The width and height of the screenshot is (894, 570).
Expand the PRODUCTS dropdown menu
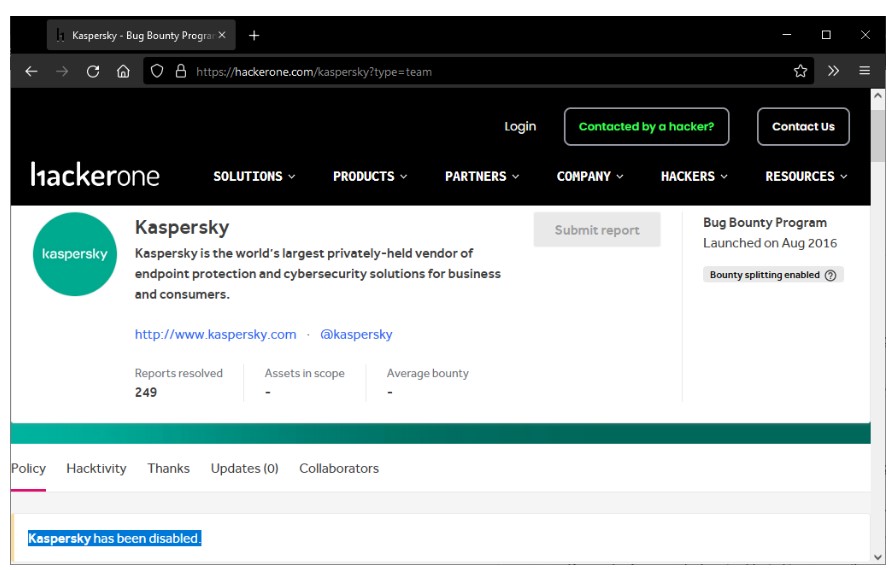click(370, 176)
